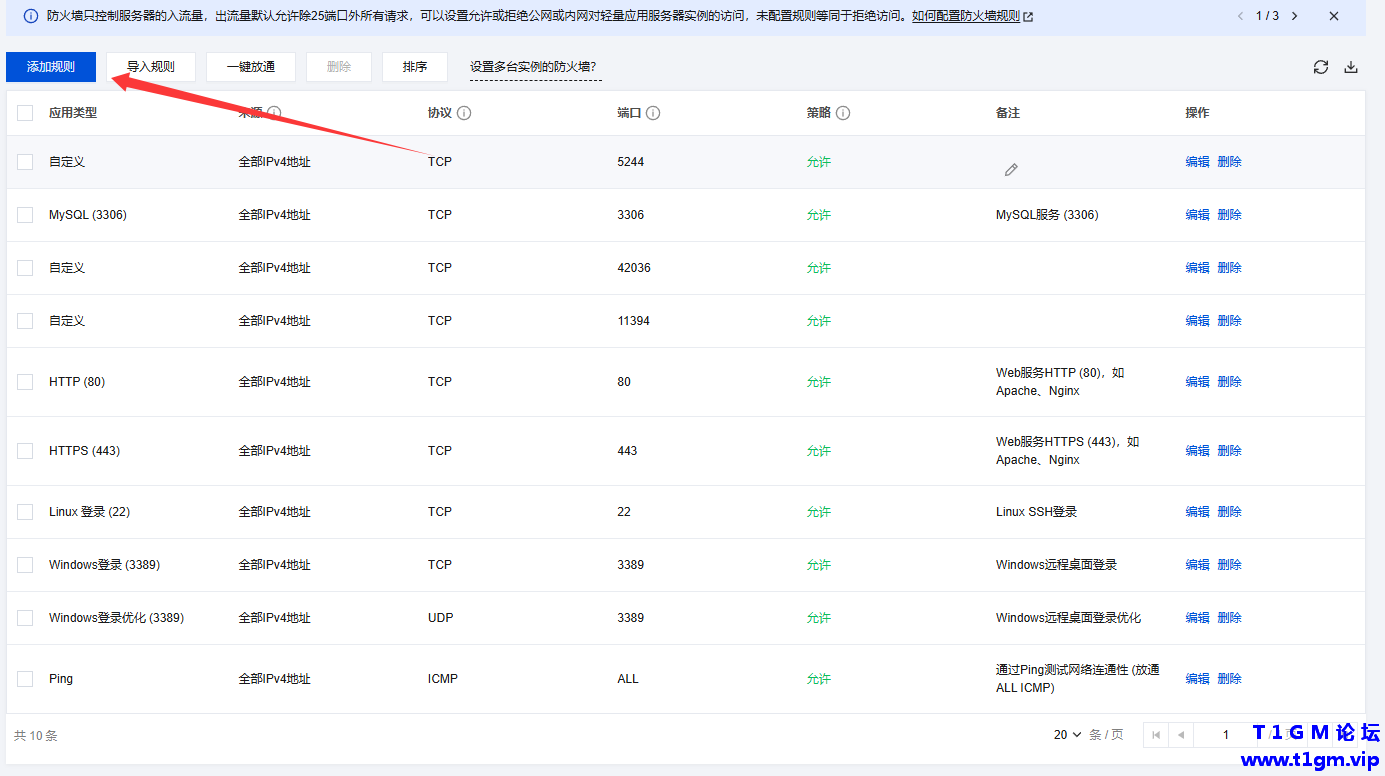
Task: Click the 导入规则 button
Action: 151,67
